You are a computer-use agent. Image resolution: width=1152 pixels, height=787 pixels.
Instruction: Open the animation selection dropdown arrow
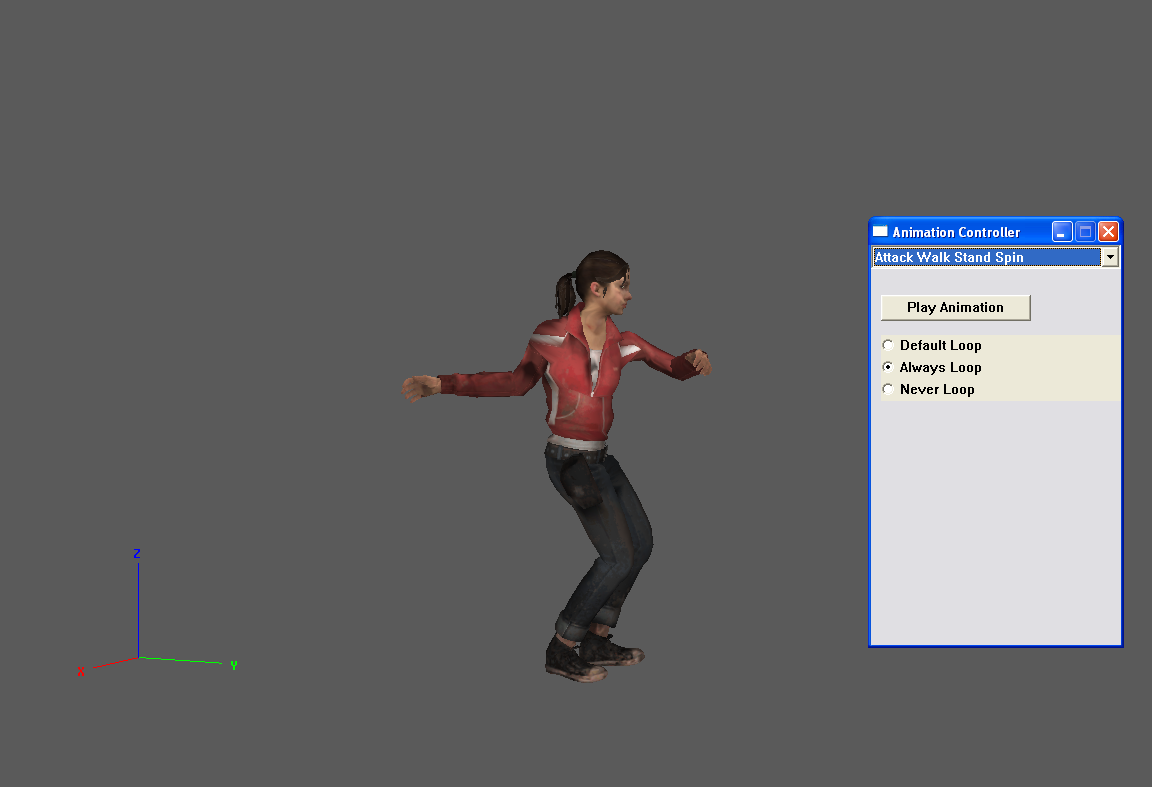tap(1110, 257)
